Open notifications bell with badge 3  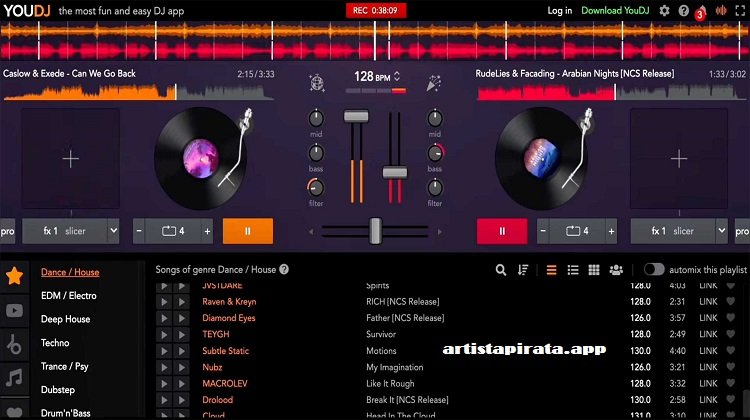tap(701, 11)
